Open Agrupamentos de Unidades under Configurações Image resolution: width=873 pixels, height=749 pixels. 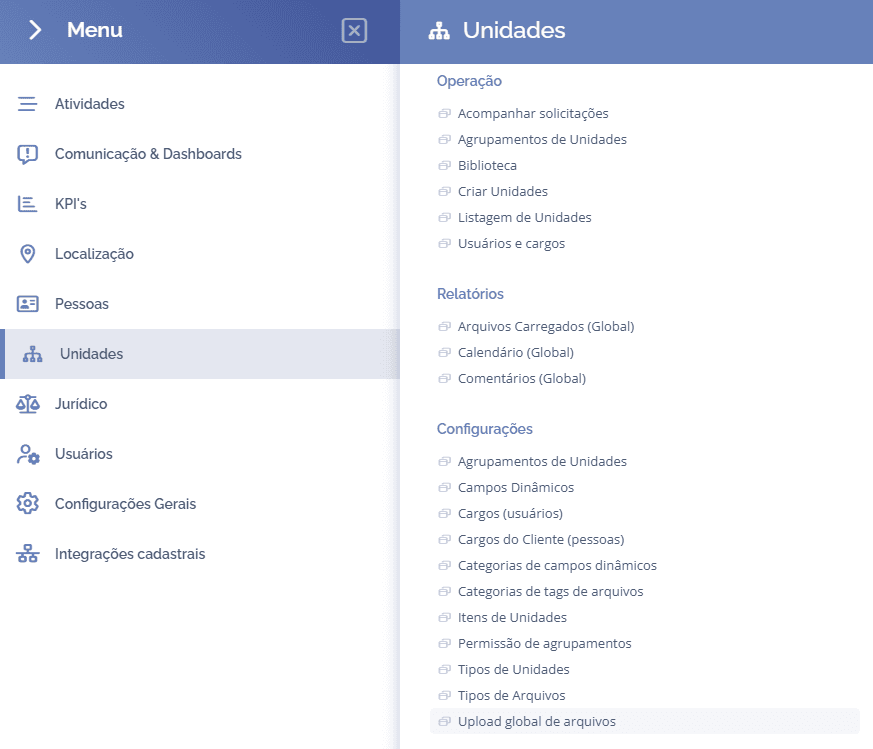tap(542, 462)
